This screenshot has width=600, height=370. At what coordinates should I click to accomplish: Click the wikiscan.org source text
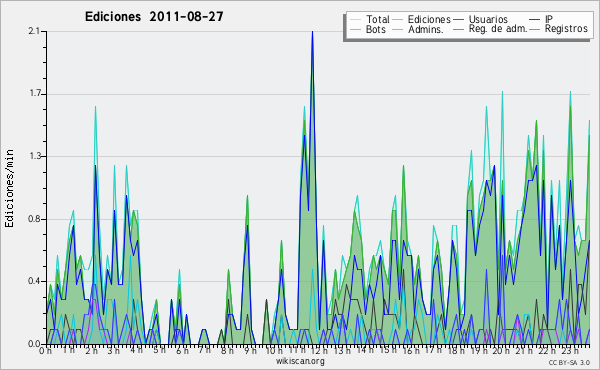[x=300, y=361]
